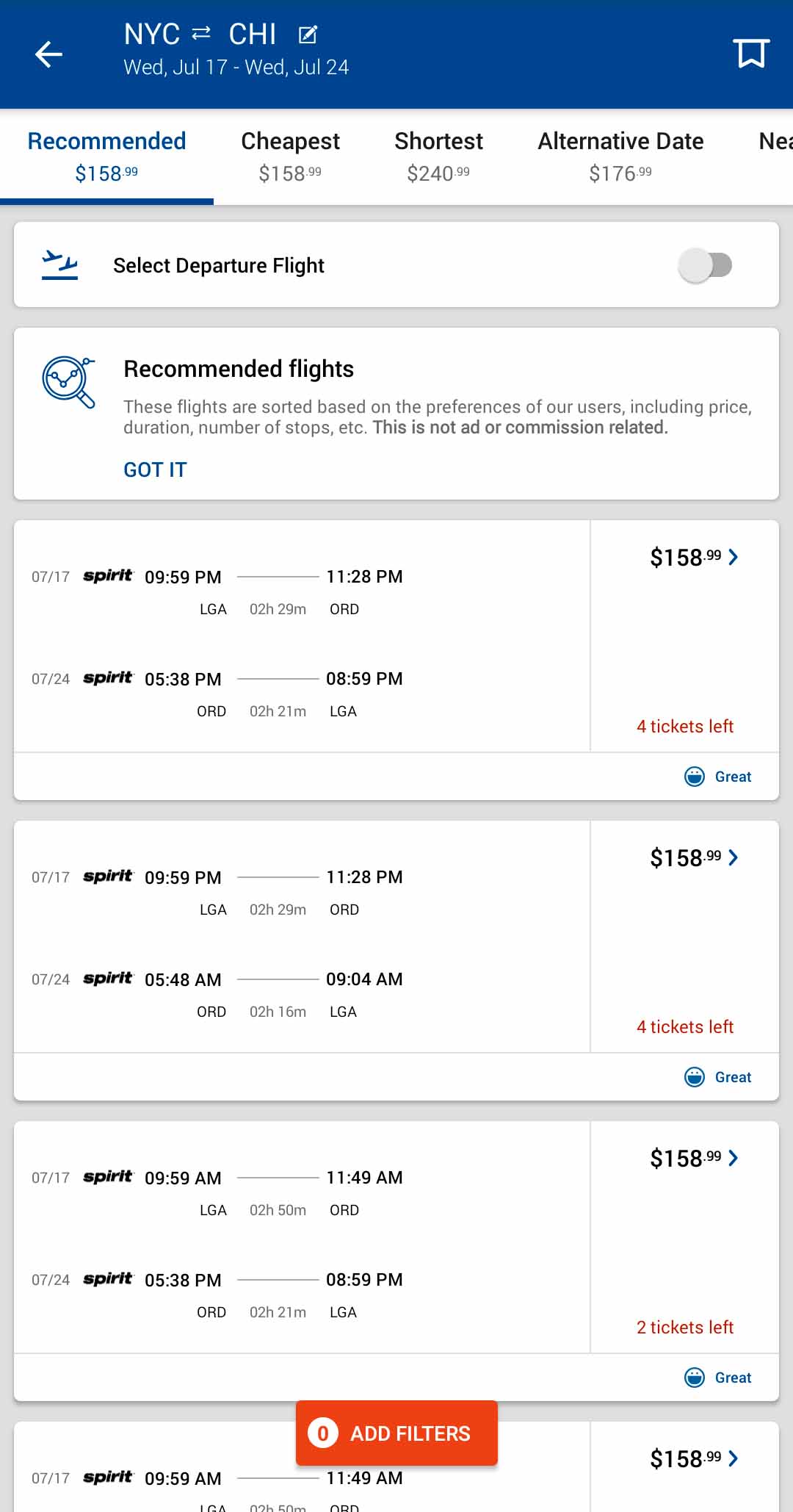The height and width of the screenshot is (1512, 793).
Task: Dismiss the notice with GOT IT
Action: pyautogui.click(x=155, y=469)
